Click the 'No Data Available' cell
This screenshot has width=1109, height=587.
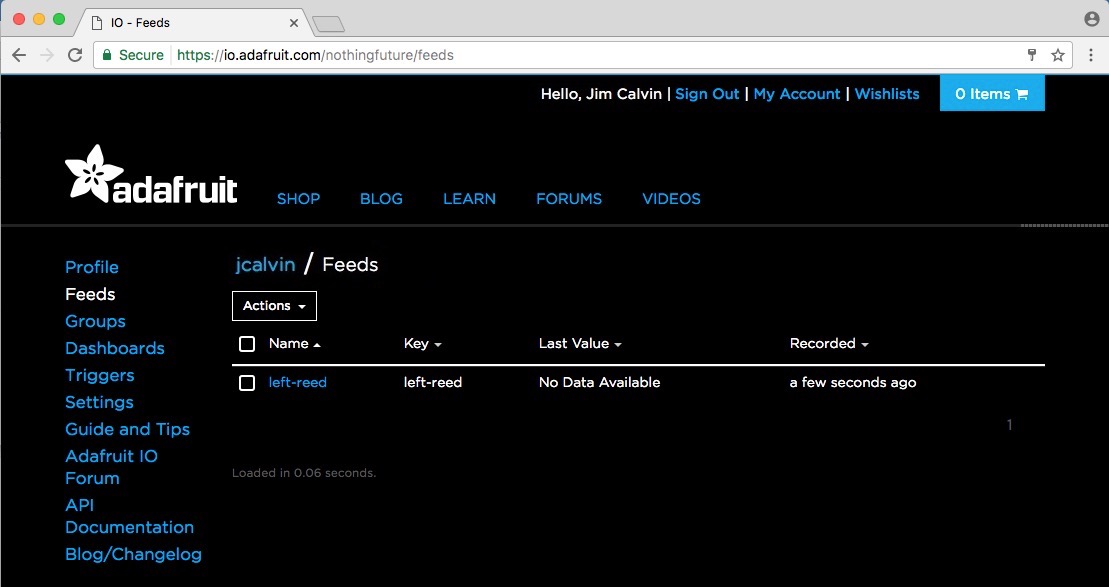click(x=600, y=383)
